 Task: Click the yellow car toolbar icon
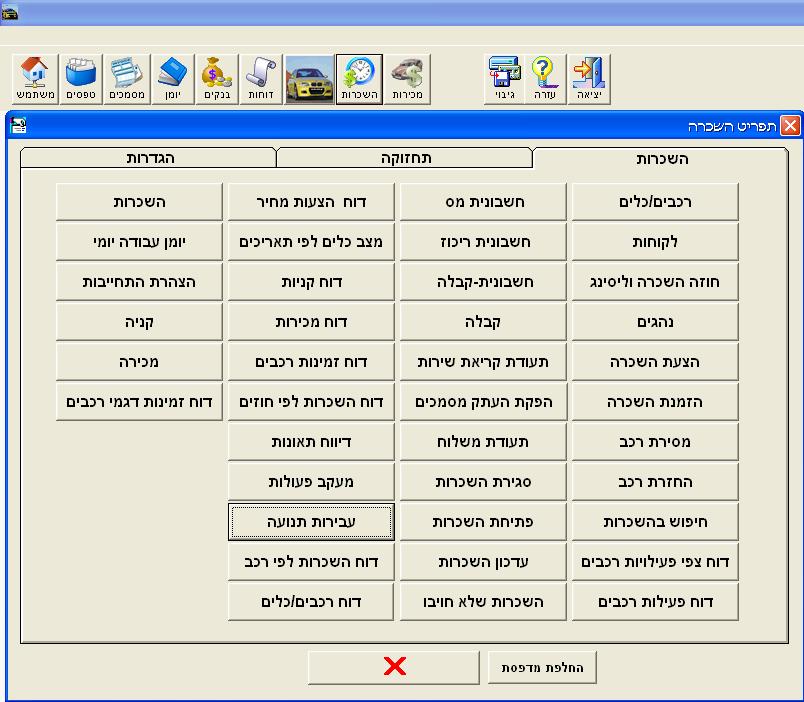[310, 79]
